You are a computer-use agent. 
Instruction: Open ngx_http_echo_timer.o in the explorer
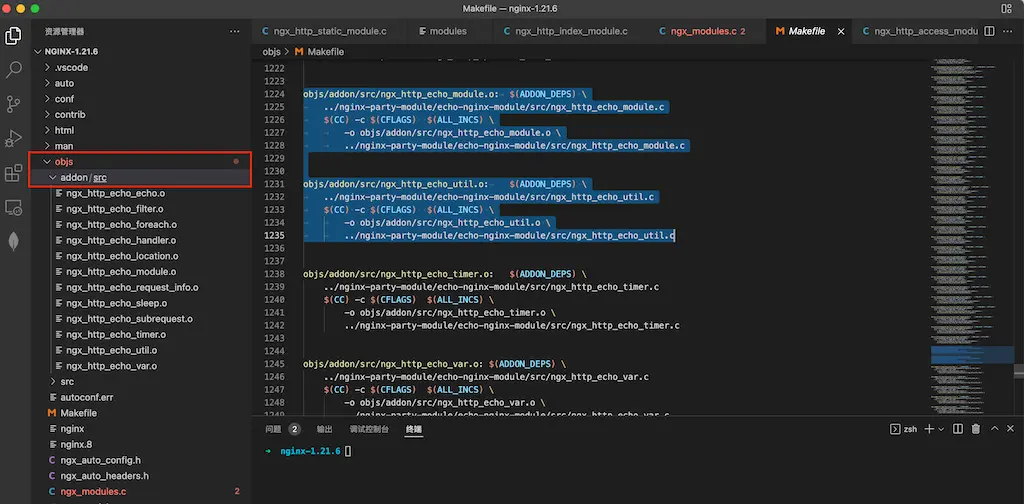pyautogui.click(x=115, y=334)
